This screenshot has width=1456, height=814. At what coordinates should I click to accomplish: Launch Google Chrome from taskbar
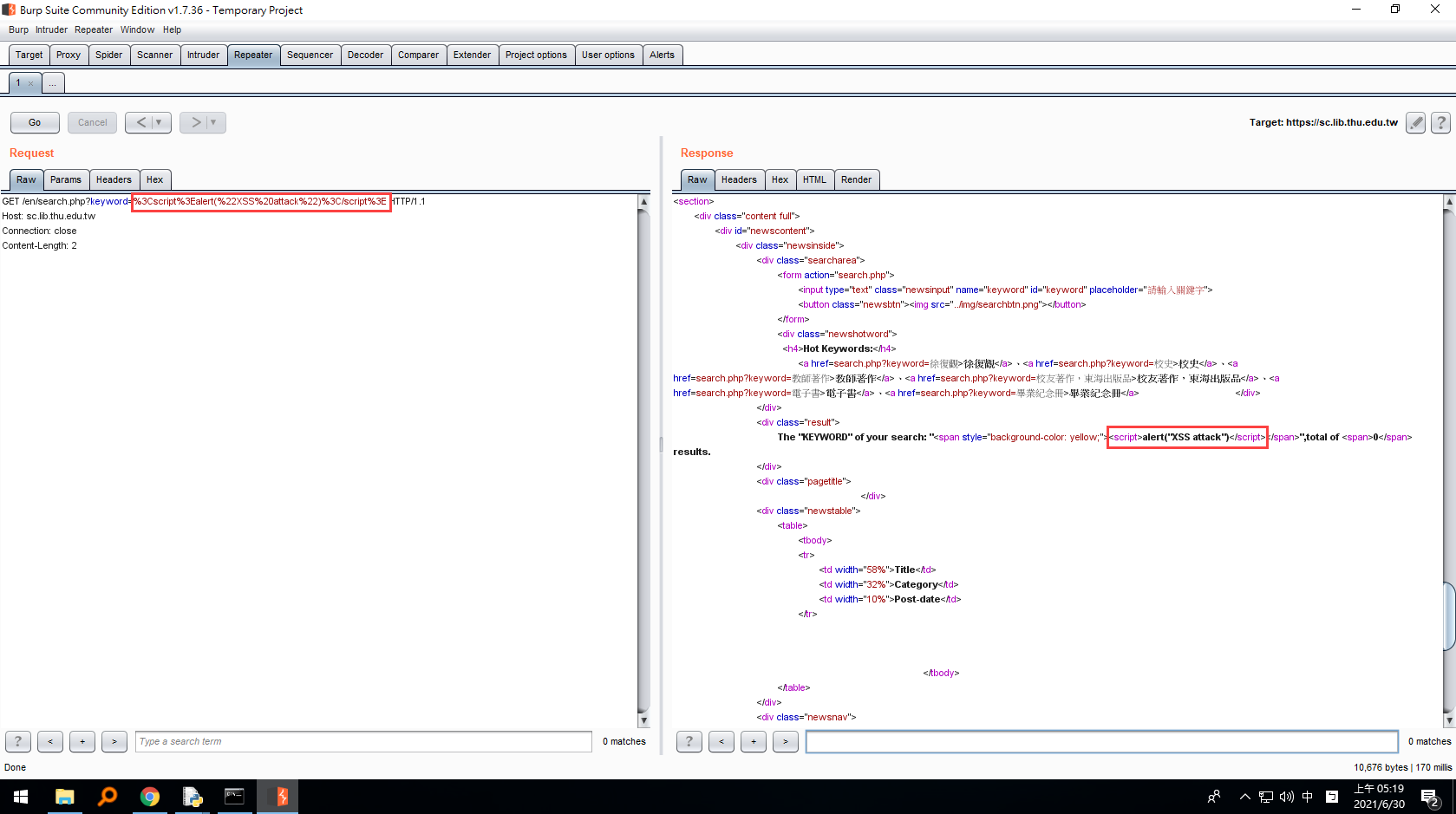coord(150,797)
